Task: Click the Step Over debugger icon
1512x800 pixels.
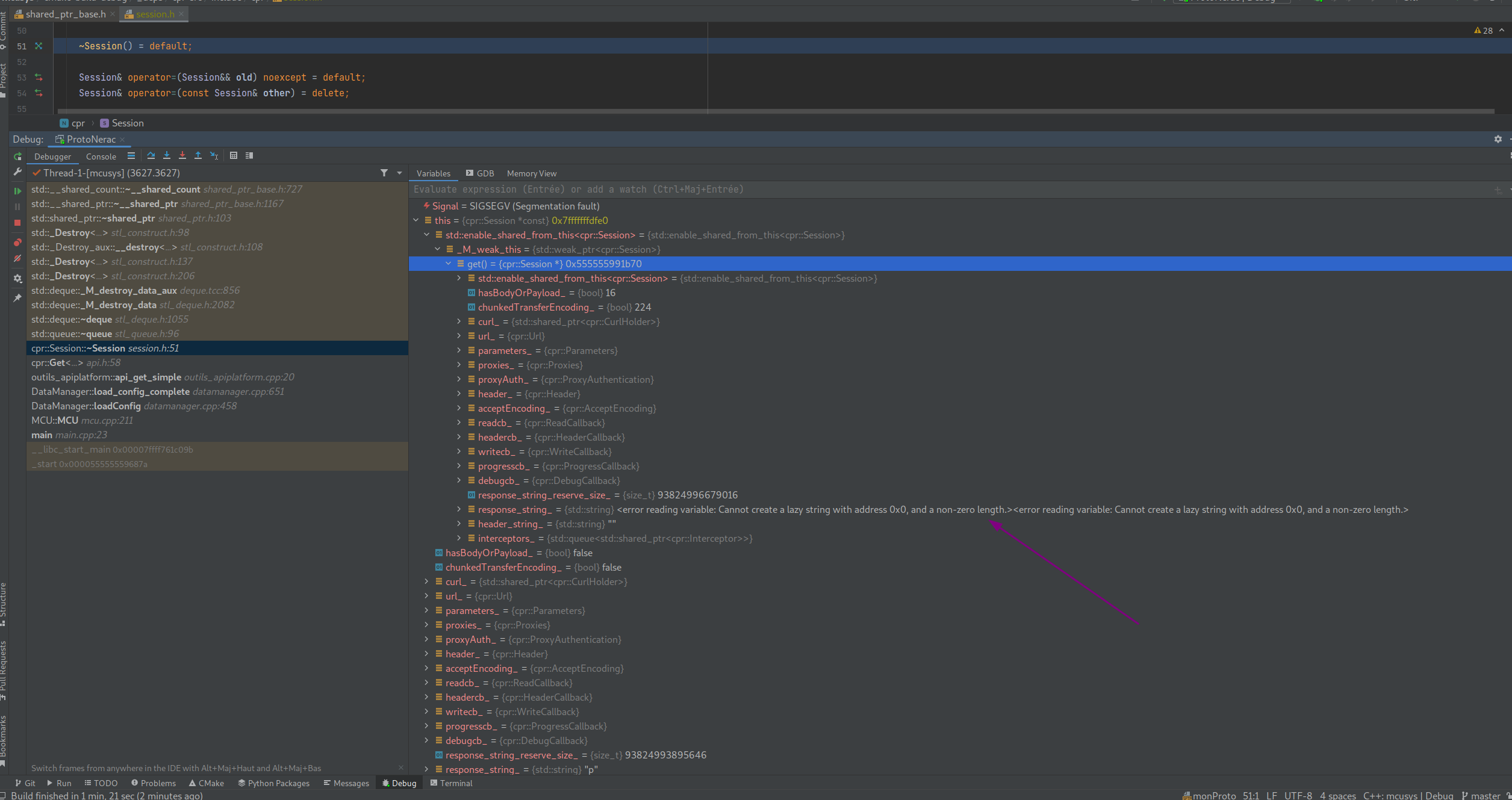Action: [x=151, y=156]
